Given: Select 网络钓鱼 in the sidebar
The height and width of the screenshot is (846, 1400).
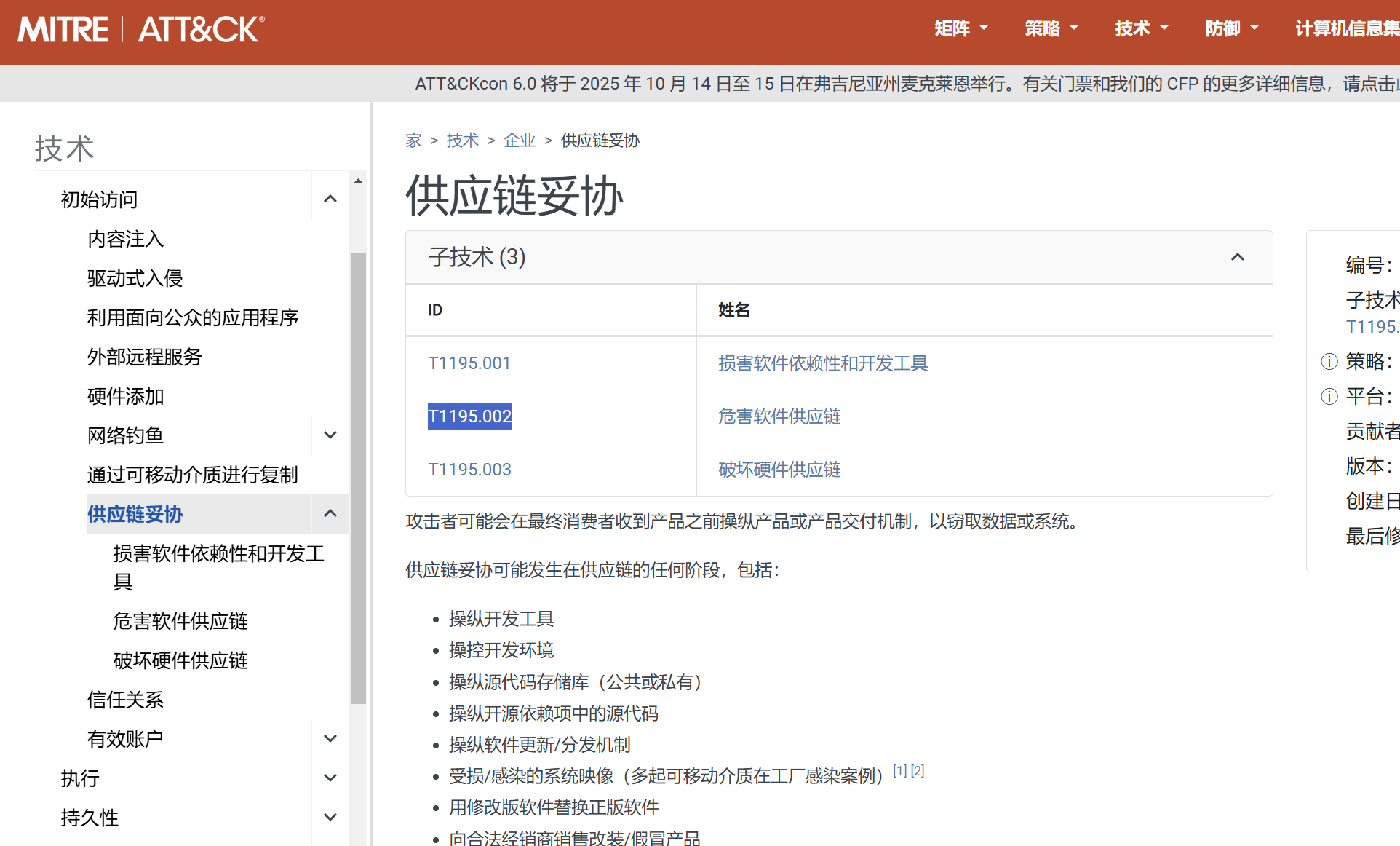Looking at the screenshot, I should [x=125, y=435].
